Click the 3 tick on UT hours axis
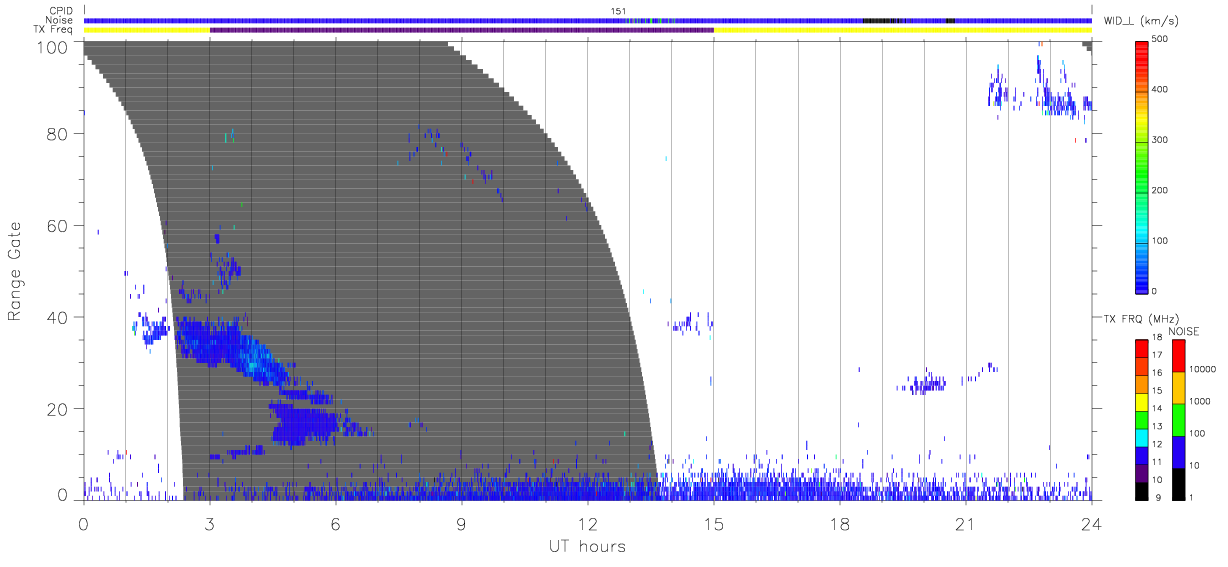Viewport: 1228px width, 567px height. coord(210,523)
